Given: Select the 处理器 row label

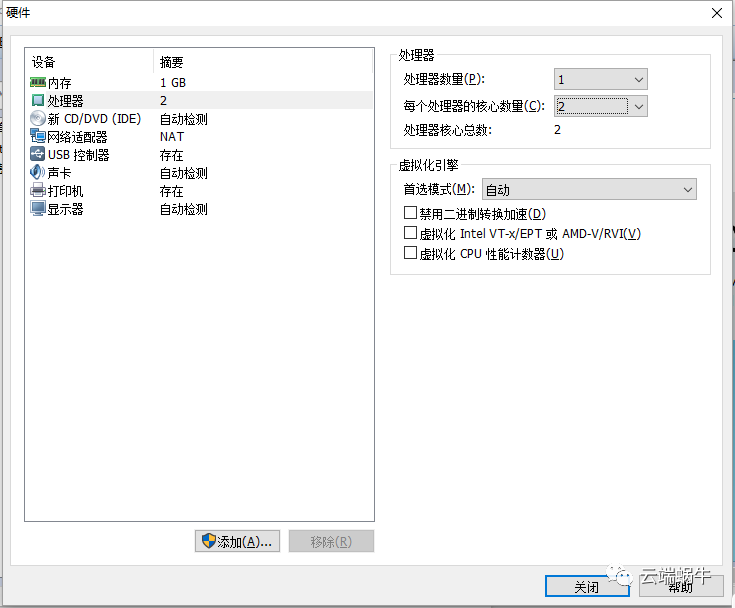Looking at the screenshot, I should [x=66, y=101].
